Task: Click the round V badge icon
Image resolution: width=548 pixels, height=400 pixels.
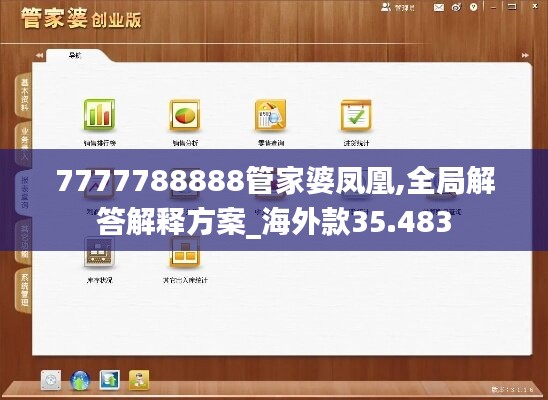Action: pyautogui.click(x=474, y=7)
